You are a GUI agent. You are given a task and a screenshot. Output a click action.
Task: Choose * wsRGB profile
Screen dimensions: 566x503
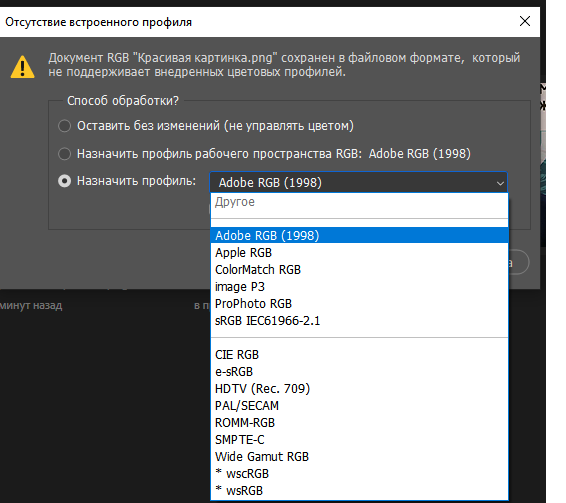(x=359, y=490)
